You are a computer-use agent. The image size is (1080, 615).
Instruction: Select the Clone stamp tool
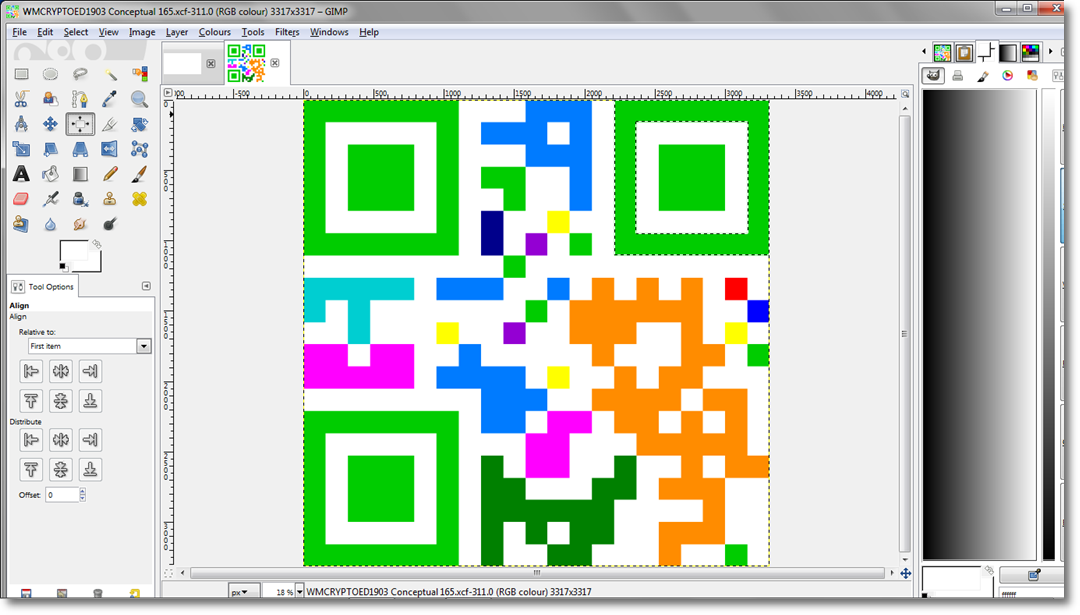coord(110,199)
